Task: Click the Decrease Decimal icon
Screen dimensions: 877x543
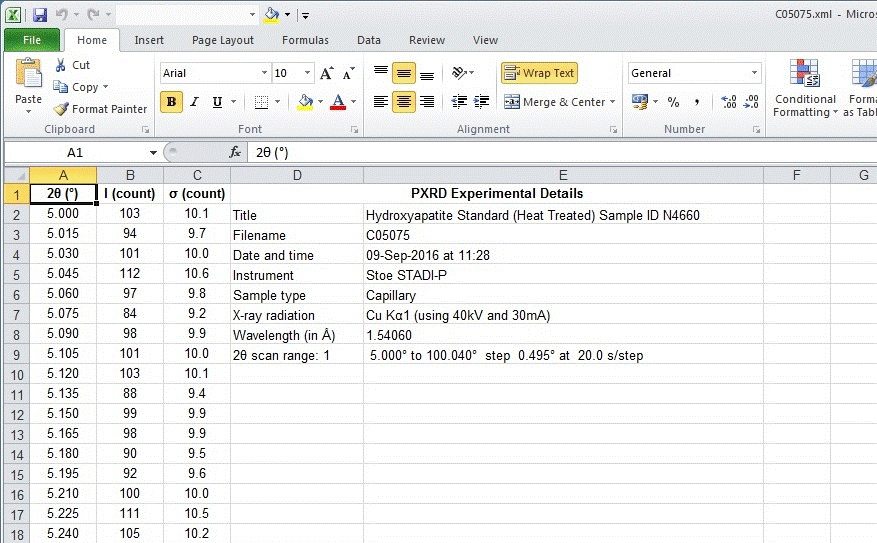Action: (751, 101)
